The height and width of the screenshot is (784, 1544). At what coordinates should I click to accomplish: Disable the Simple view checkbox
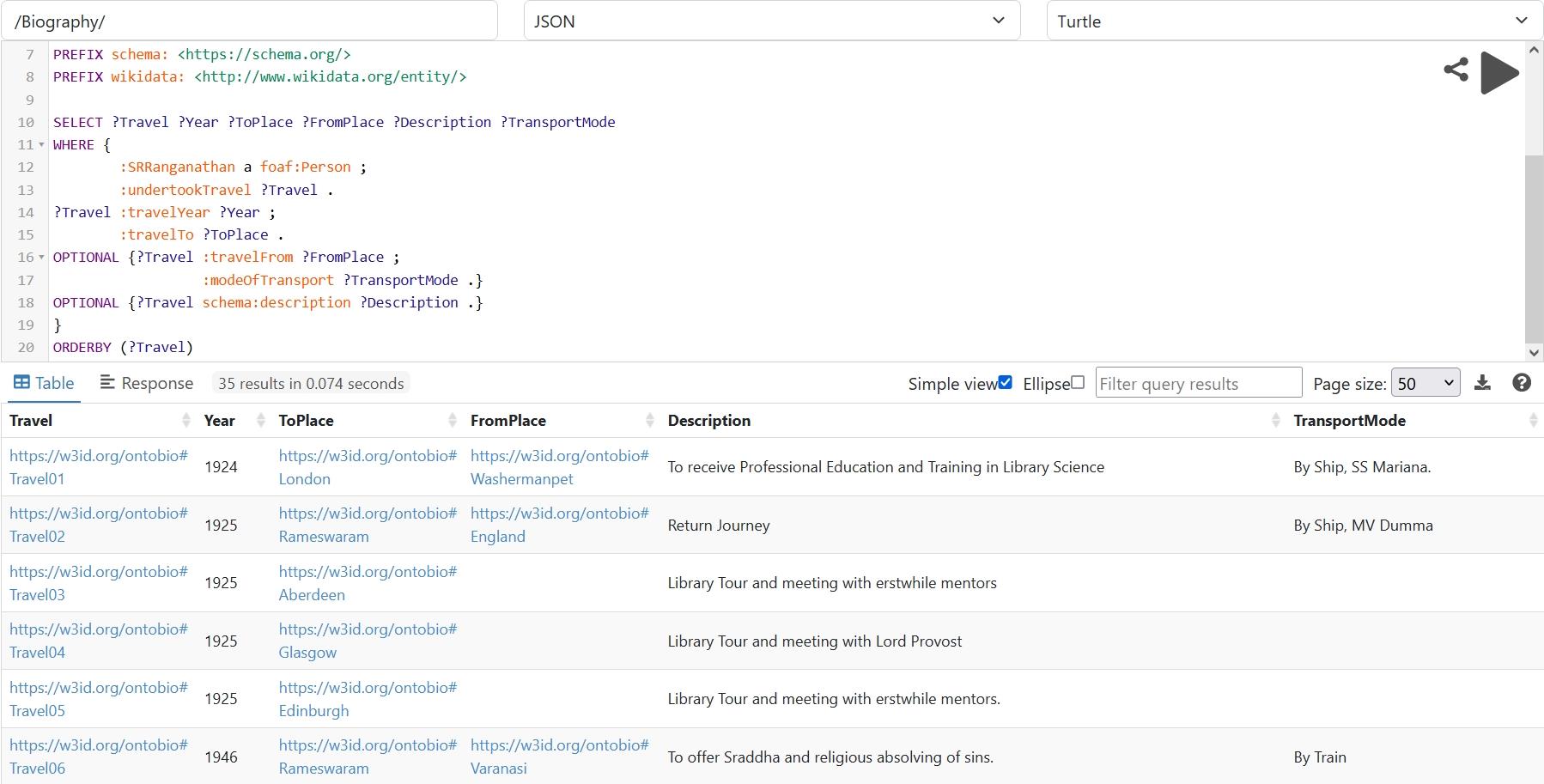tap(1006, 383)
